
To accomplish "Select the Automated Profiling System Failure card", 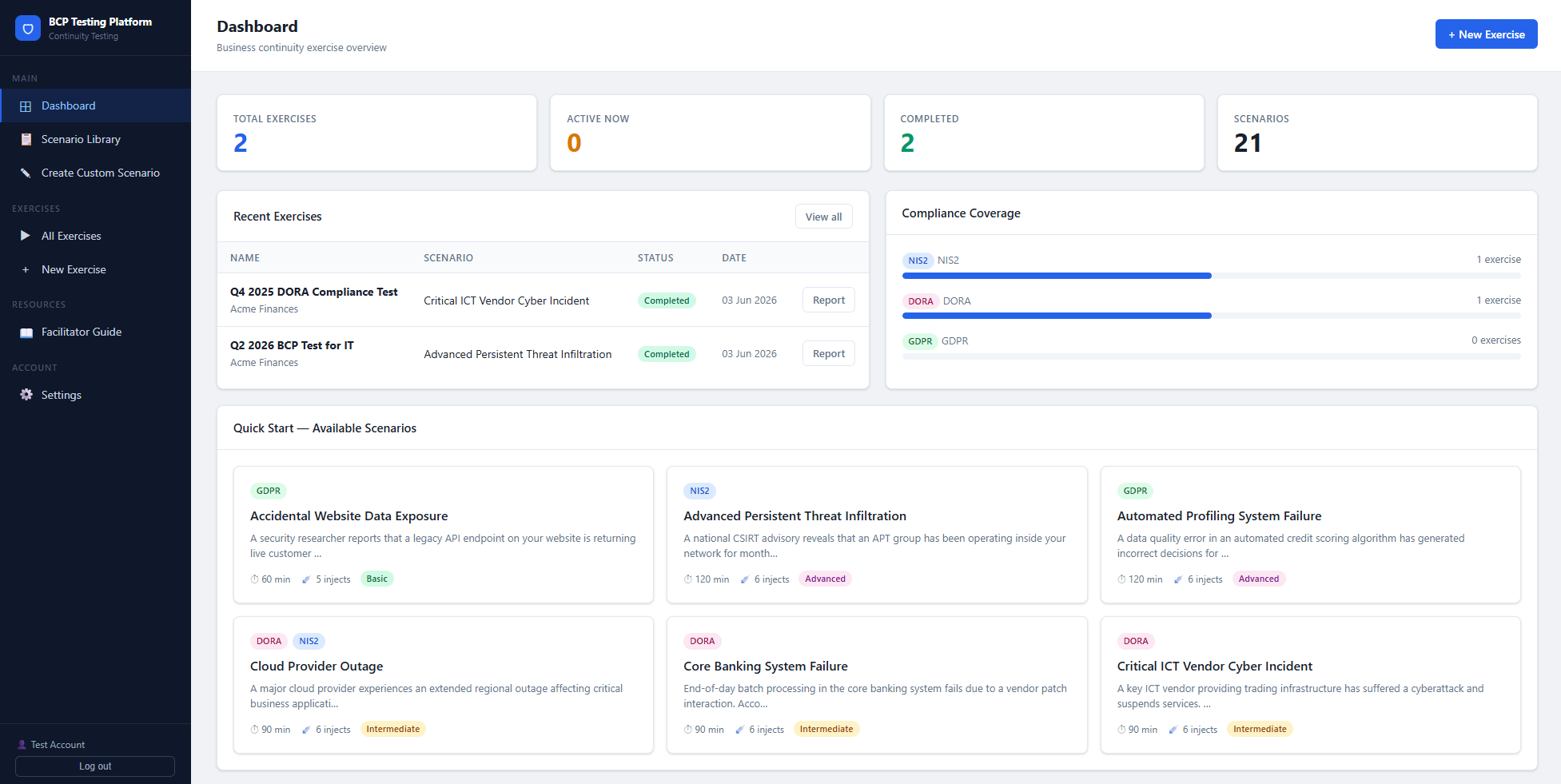I will click(1310, 535).
